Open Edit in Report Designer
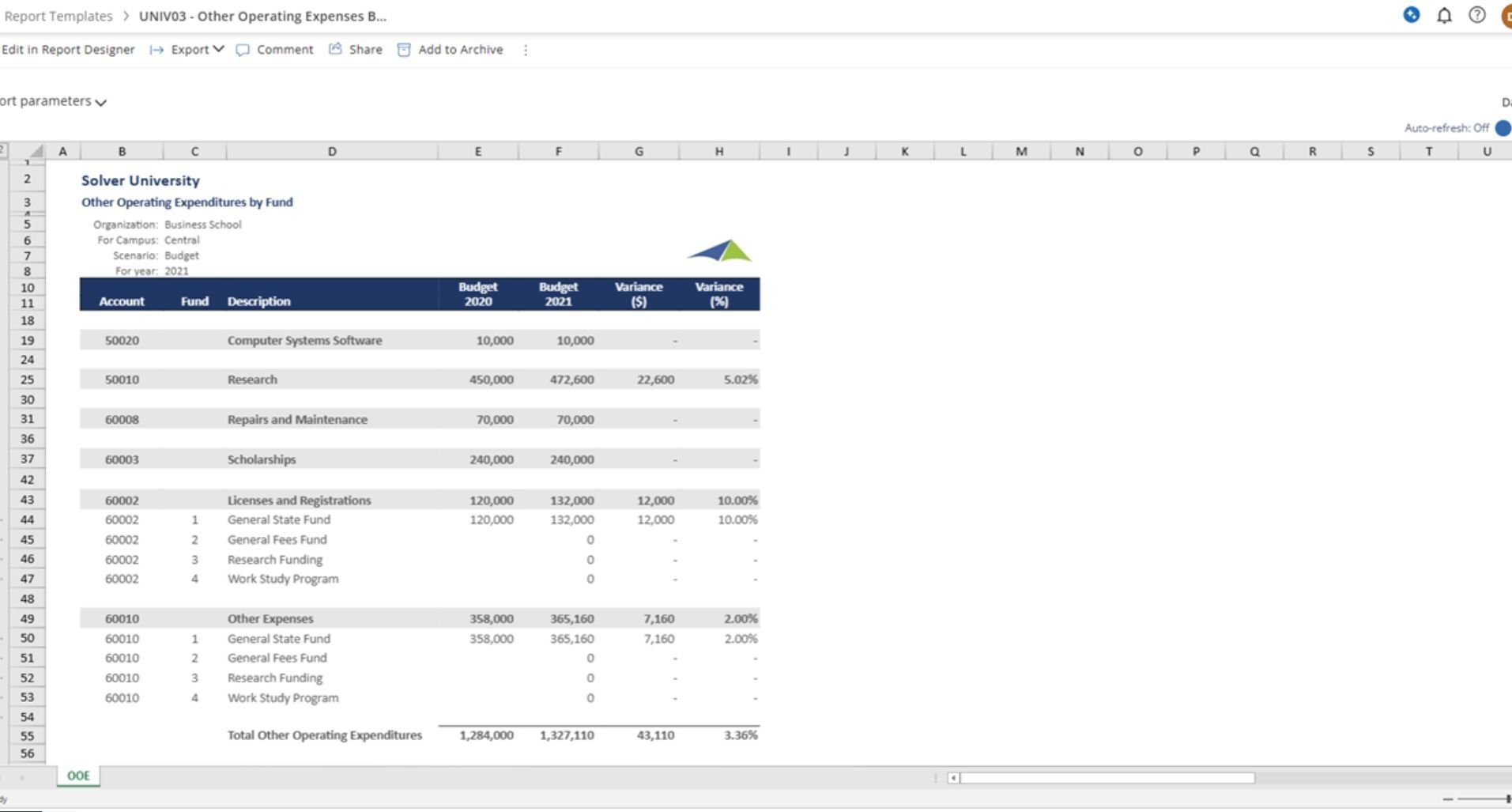The height and width of the screenshot is (812, 1512). pyautogui.click(x=68, y=49)
